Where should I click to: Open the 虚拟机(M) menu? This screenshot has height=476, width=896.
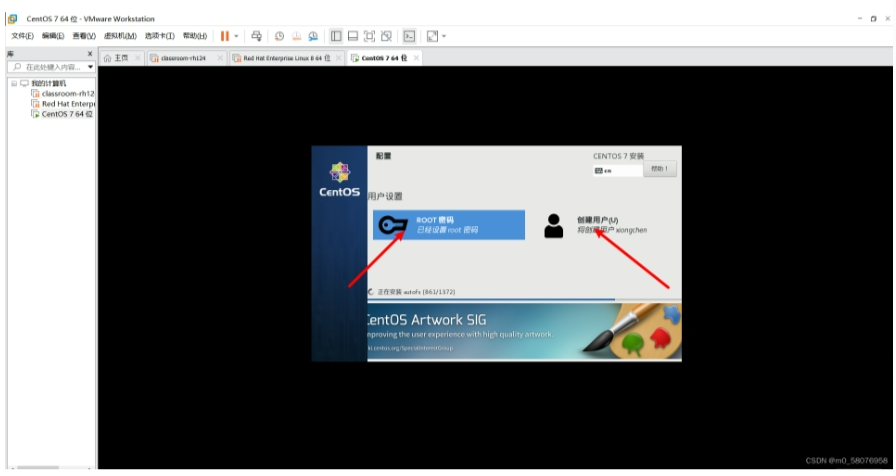120,36
